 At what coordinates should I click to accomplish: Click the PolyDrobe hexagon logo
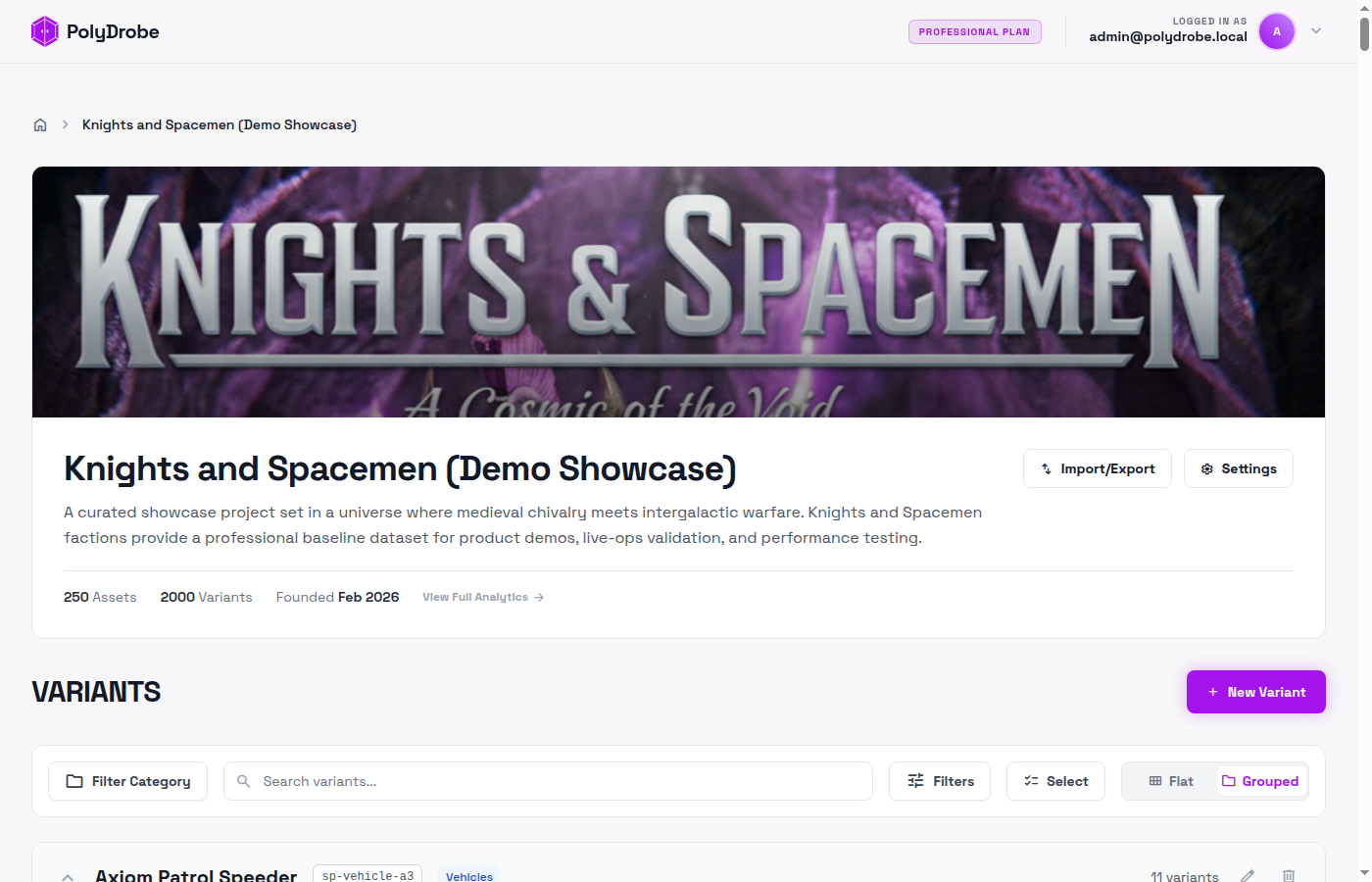pos(45,31)
